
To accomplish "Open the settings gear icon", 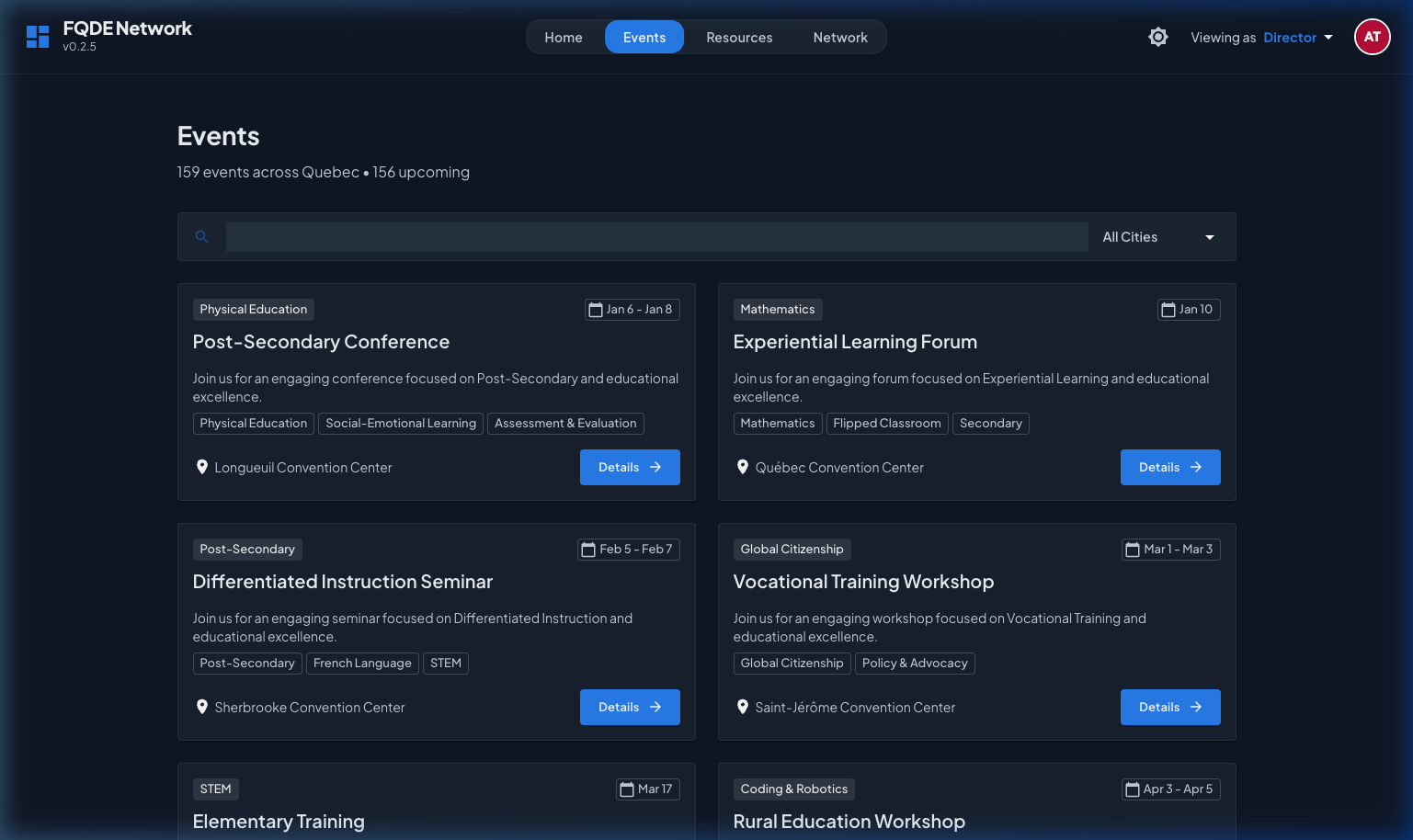I will click(x=1157, y=37).
